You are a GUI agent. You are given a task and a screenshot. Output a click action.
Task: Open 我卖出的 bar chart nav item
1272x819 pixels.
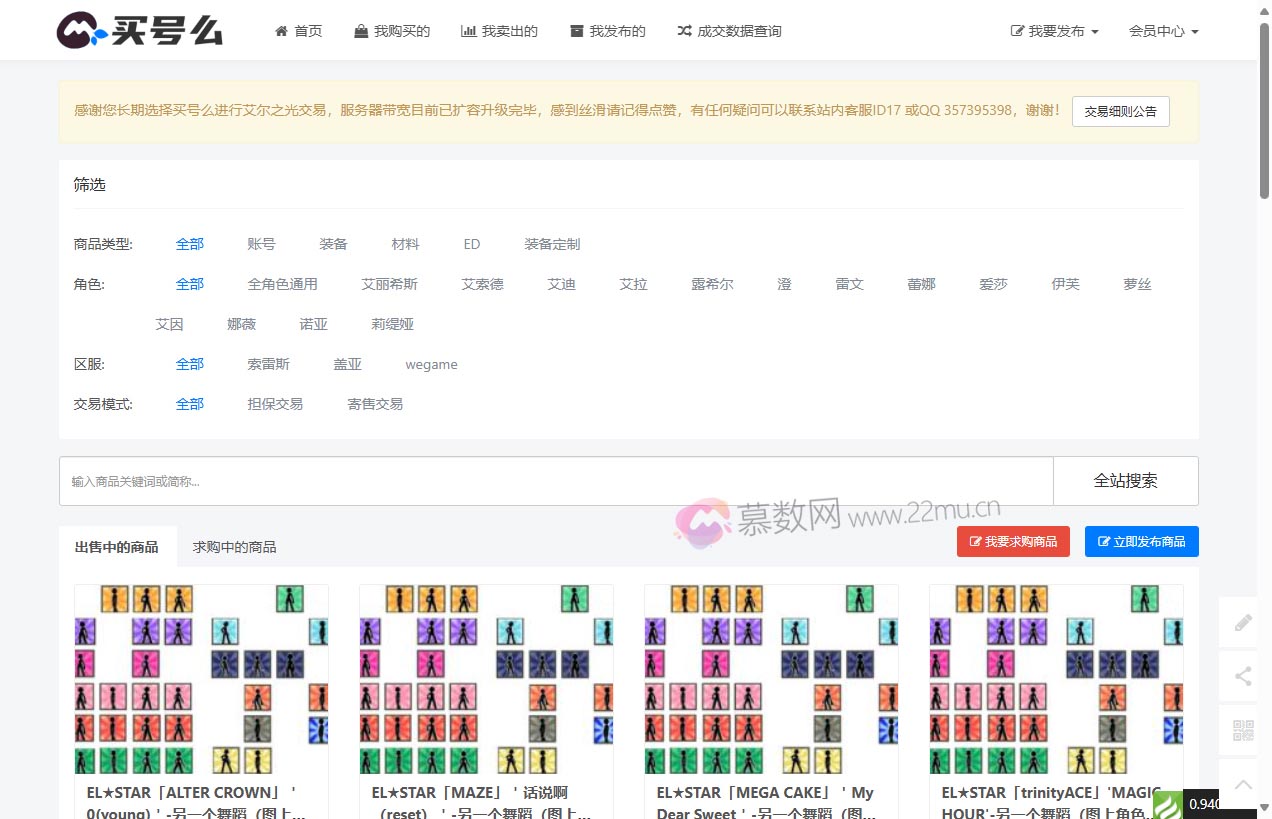click(499, 31)
